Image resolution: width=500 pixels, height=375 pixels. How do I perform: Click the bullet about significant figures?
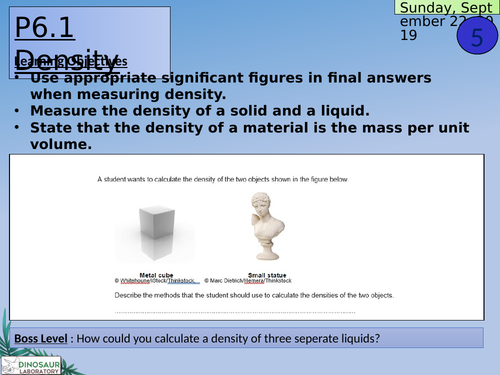[x=231, y=86]
